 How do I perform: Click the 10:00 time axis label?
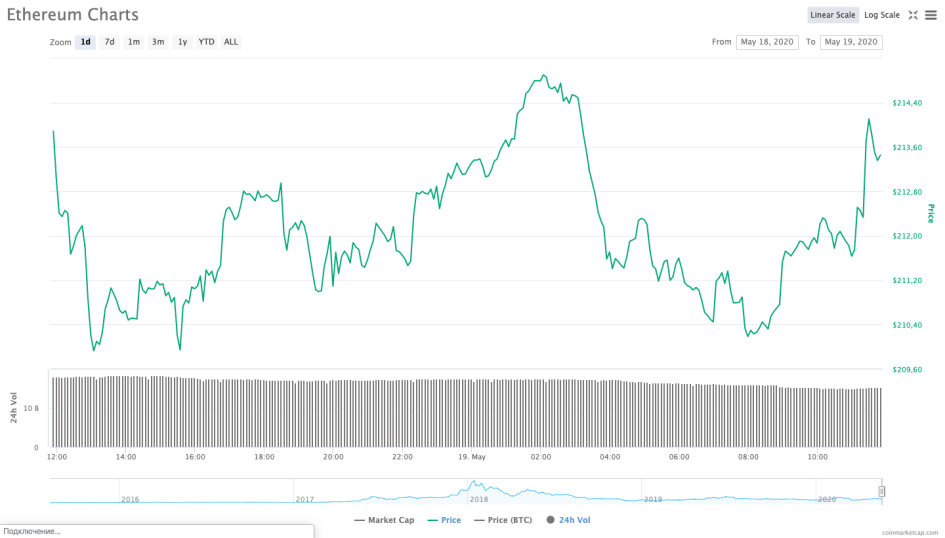[x=818, y=457]
